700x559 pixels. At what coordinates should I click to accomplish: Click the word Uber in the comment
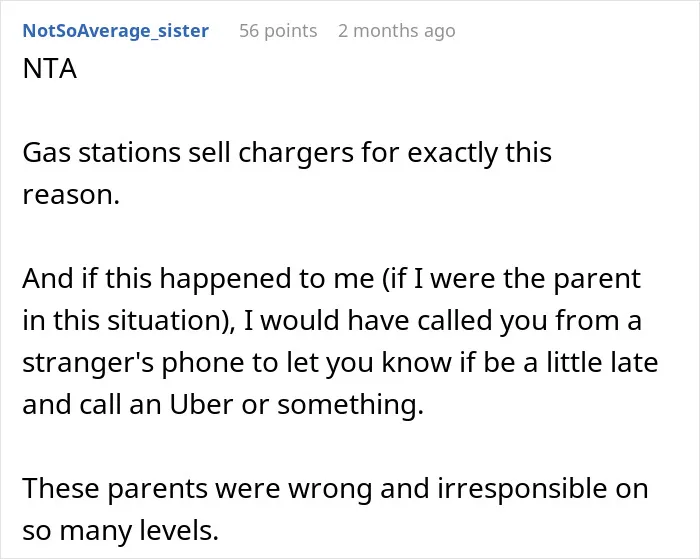pos(201,405)
